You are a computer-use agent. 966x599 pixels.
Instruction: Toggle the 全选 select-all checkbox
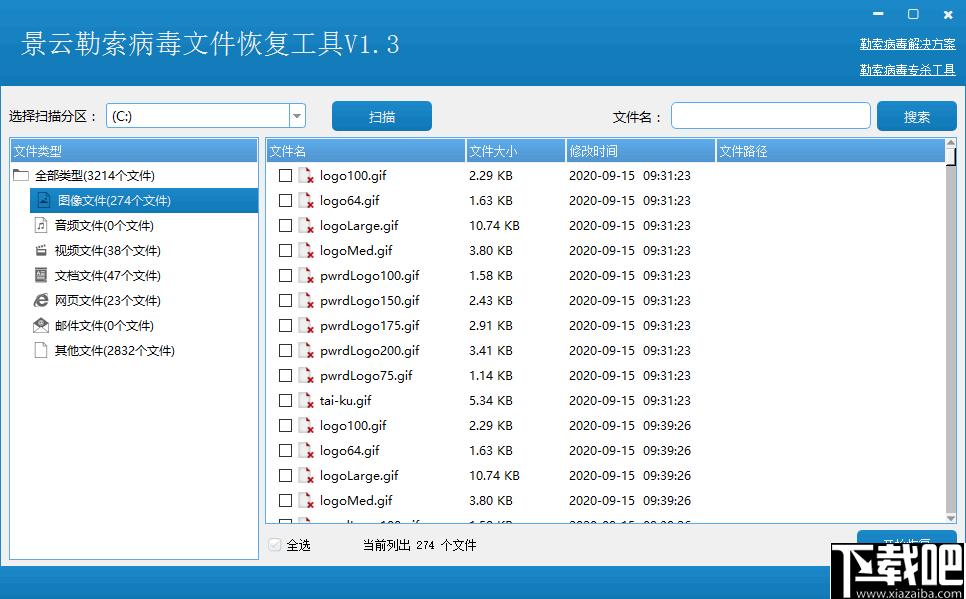[x=275, y=545]
